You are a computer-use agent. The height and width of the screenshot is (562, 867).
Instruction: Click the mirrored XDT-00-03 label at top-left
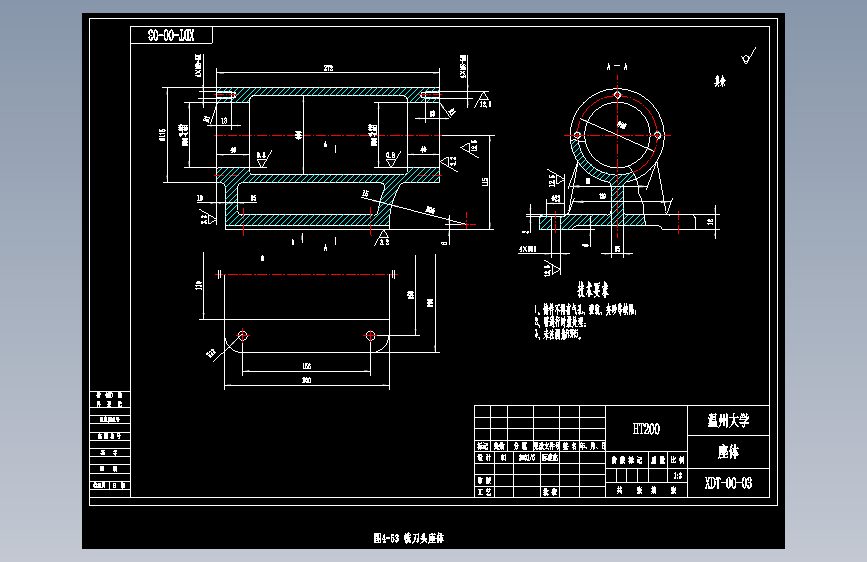171,35
